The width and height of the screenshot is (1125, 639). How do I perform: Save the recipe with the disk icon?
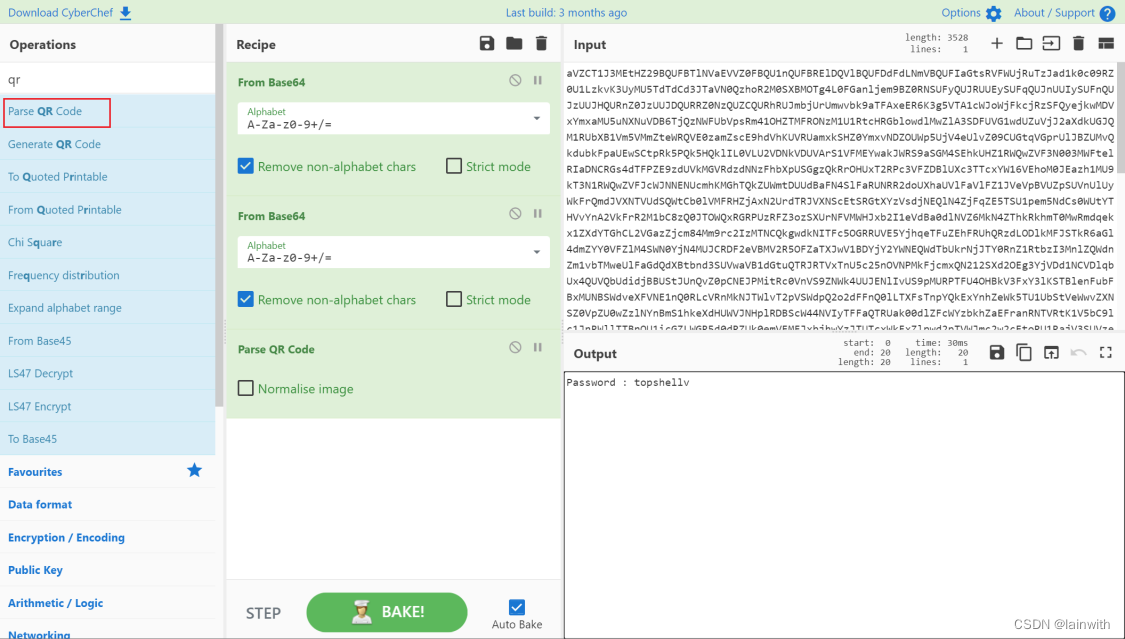(487, 44)
